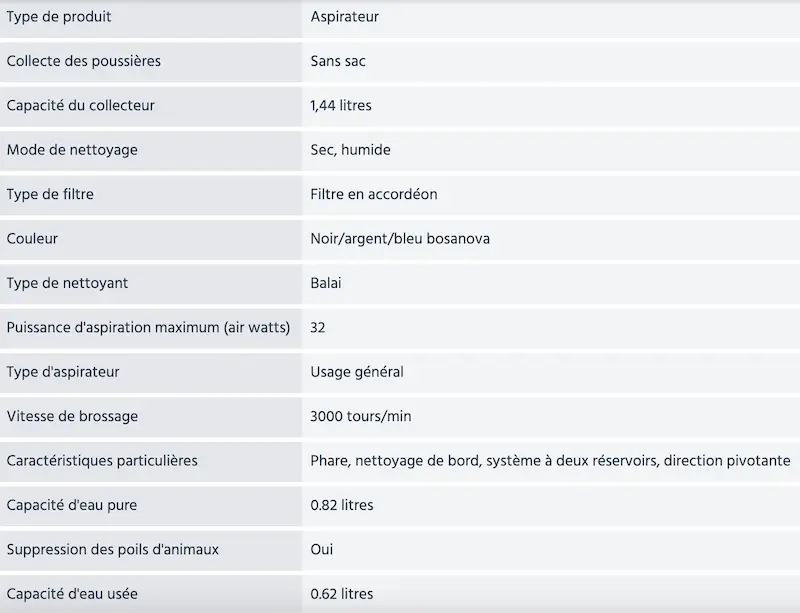The height and width of the screenshot is (613, 800).
Task: Select the '0.62 litres' waste water value
Action: [x=342, y=594]
